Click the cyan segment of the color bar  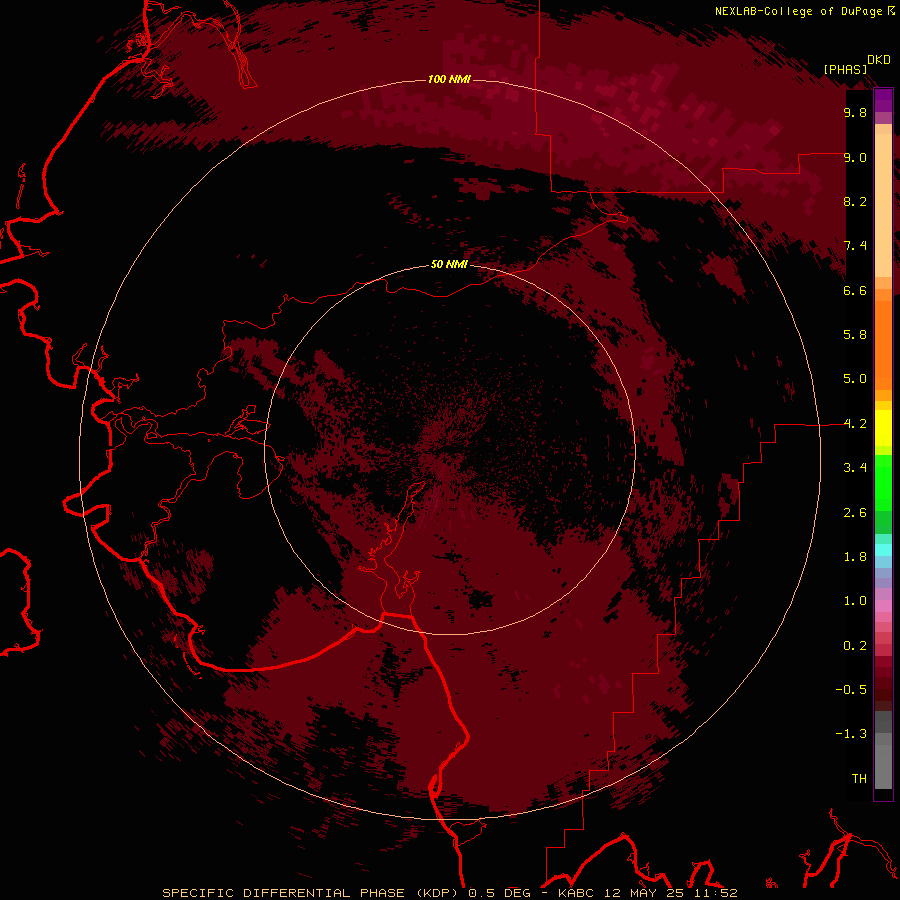(883, 550)
